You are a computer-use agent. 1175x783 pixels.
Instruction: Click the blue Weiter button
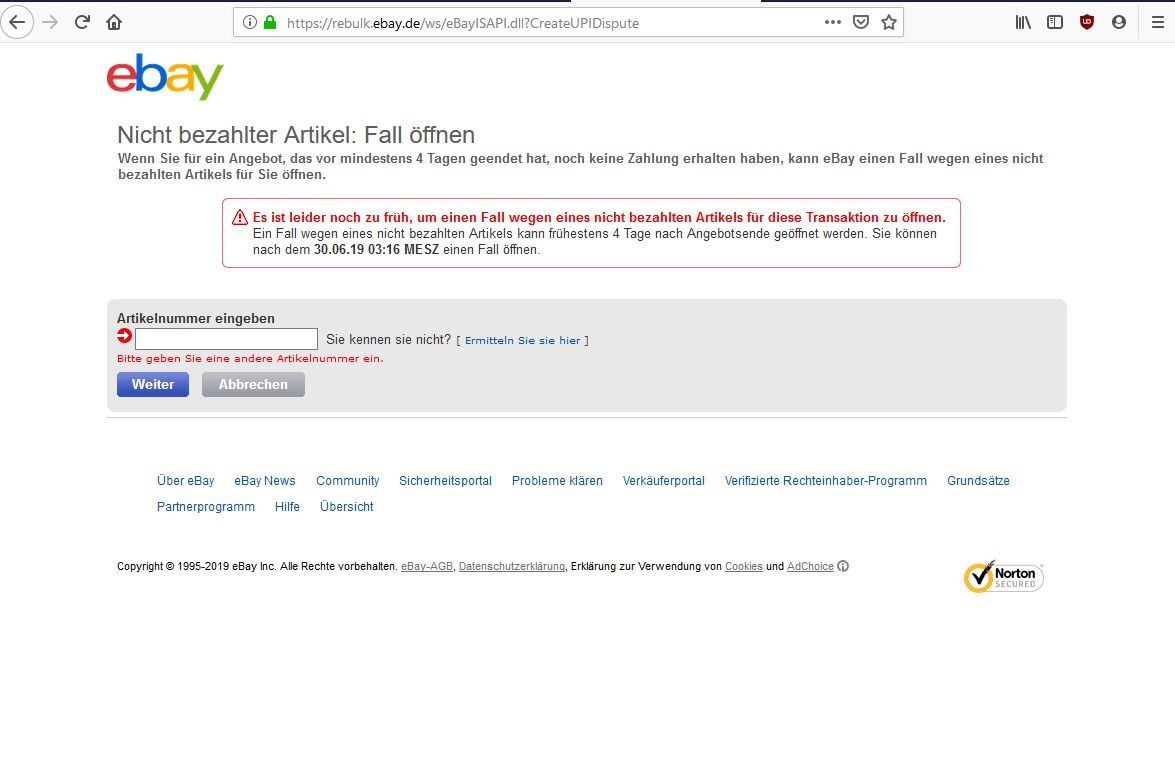point(153,384)
